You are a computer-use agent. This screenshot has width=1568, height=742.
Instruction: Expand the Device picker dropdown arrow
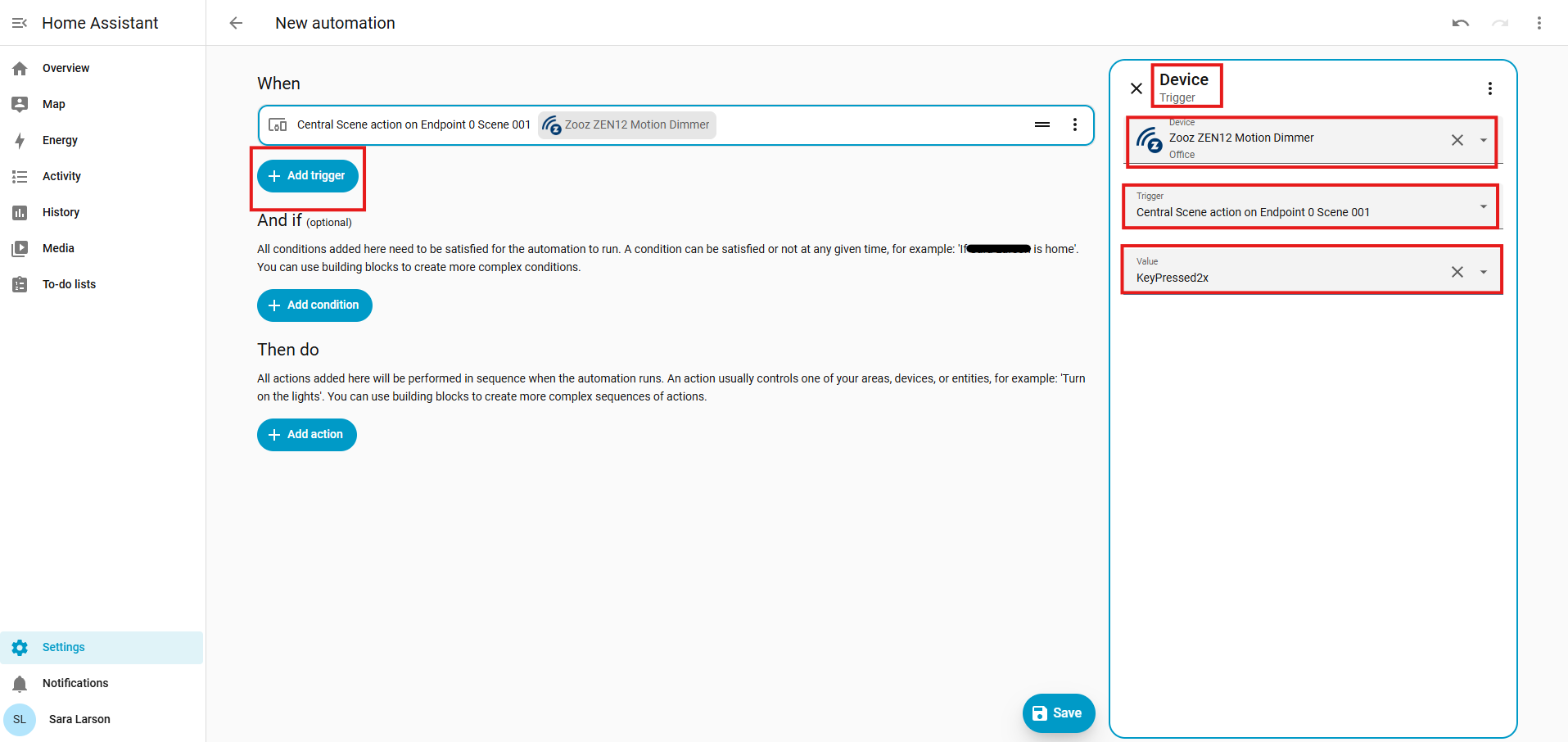[1484, 140]
